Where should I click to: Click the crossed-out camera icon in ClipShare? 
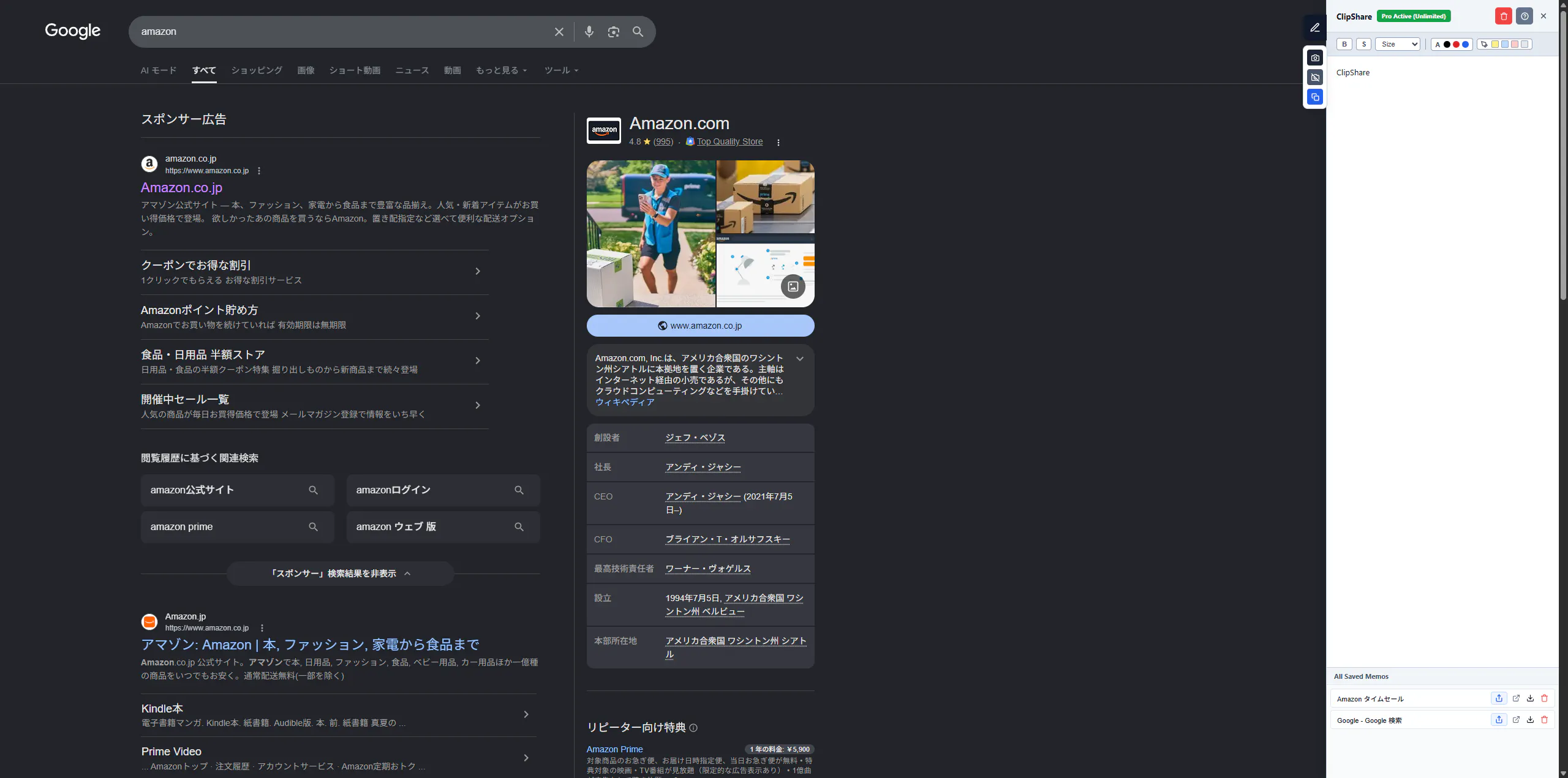click(1315, 77)
